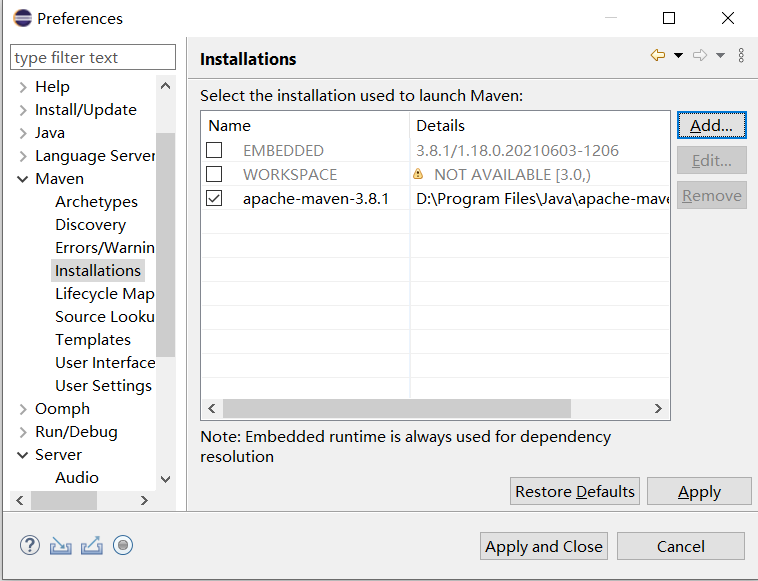Click the WORKSPACE row name text
Image resolution: width=758 pixels, height=581 pixels.
point(290,174)
